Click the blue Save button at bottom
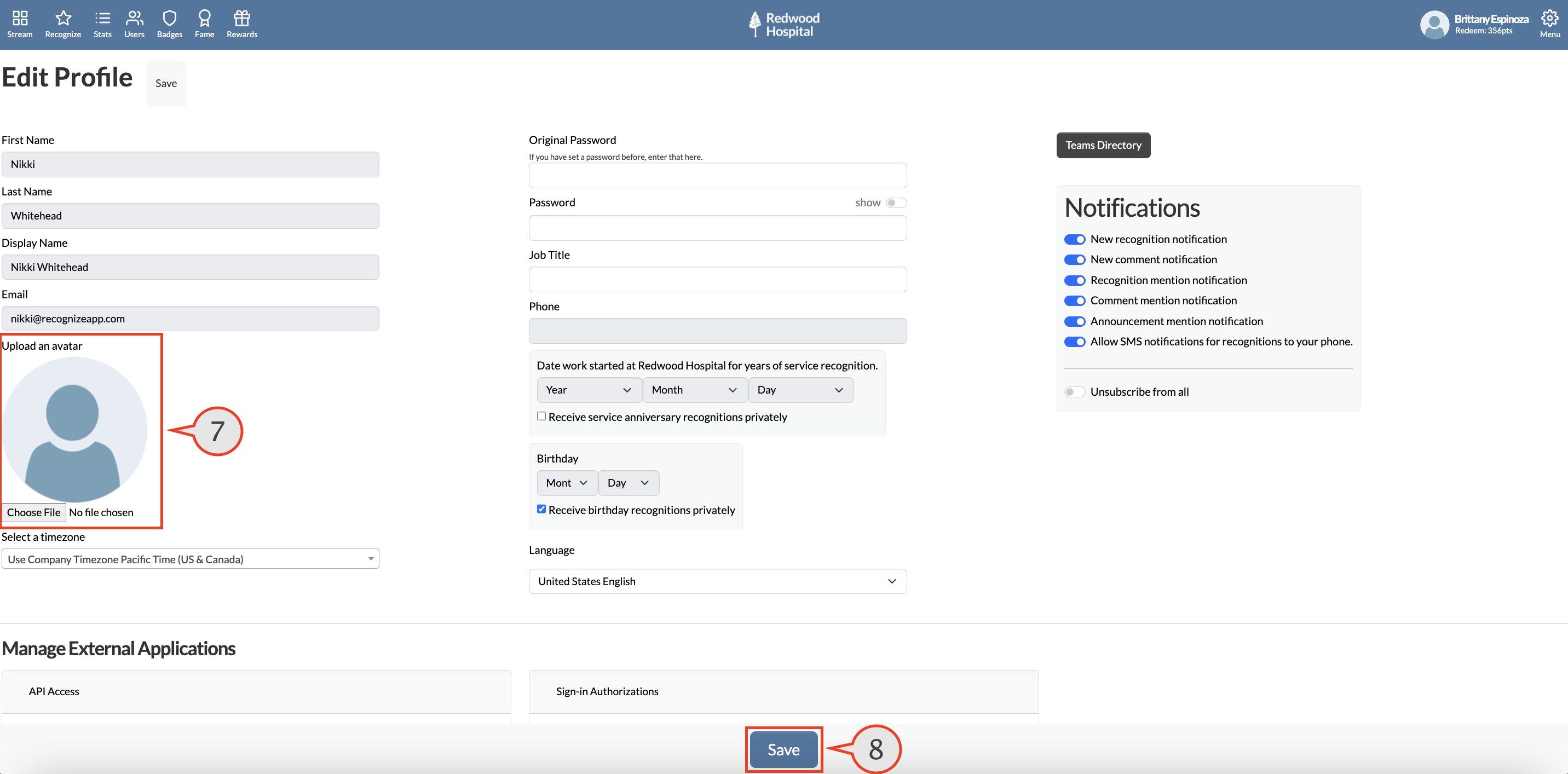 coord(783,750)
